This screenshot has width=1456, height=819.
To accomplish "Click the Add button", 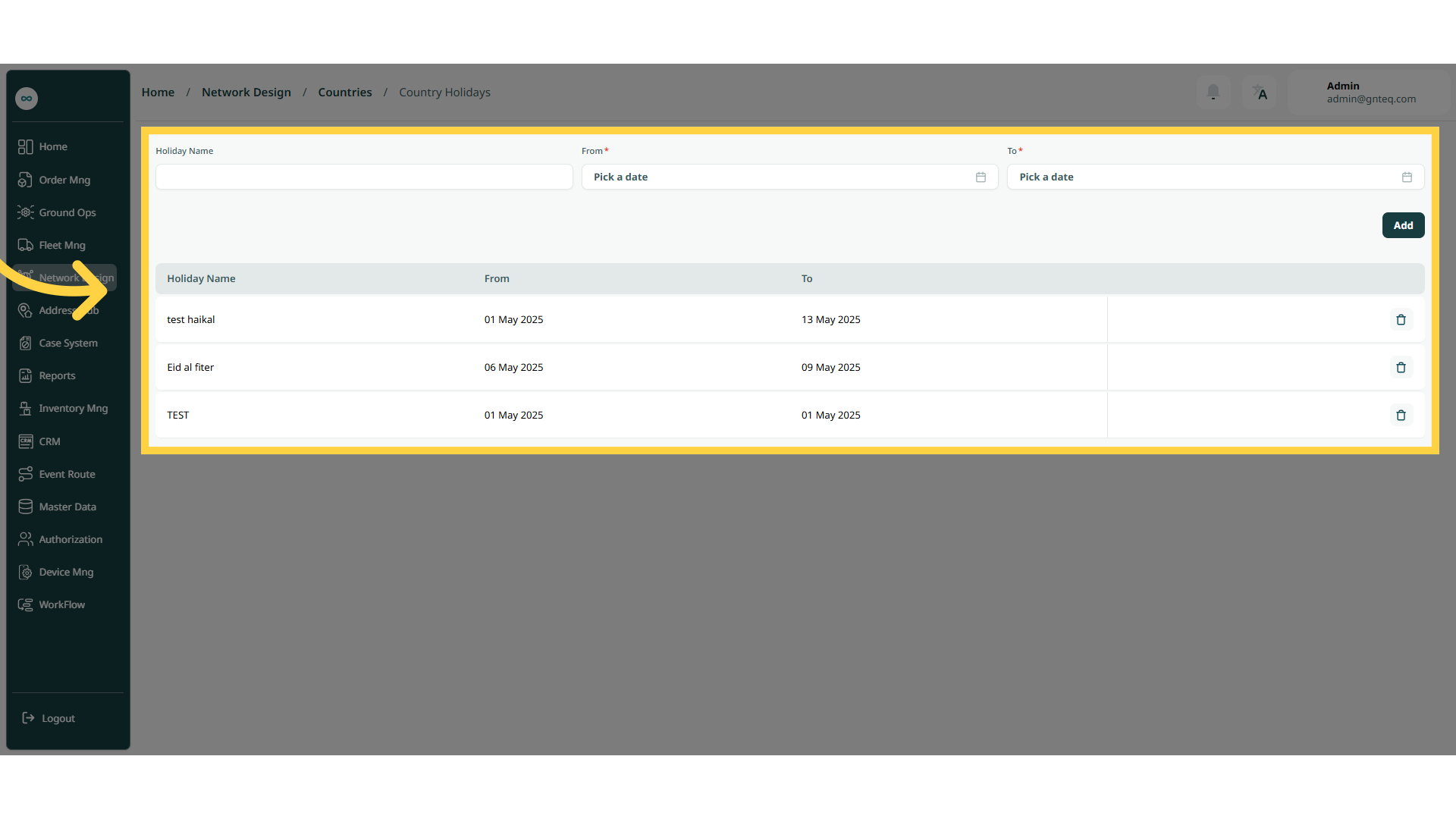I will [x=1403, y=226].
